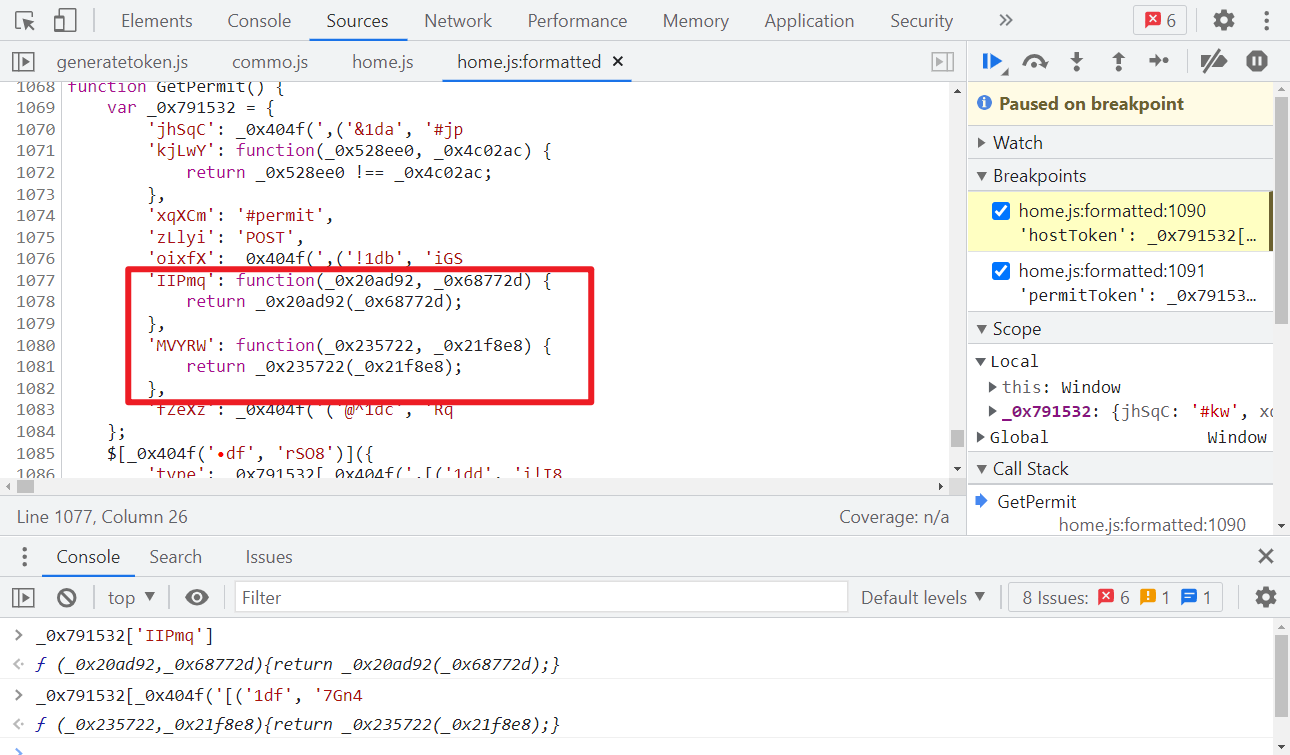Viewport: 1290px width, 755px height.
Task: Open the Security tab
Action: (921, 21)
